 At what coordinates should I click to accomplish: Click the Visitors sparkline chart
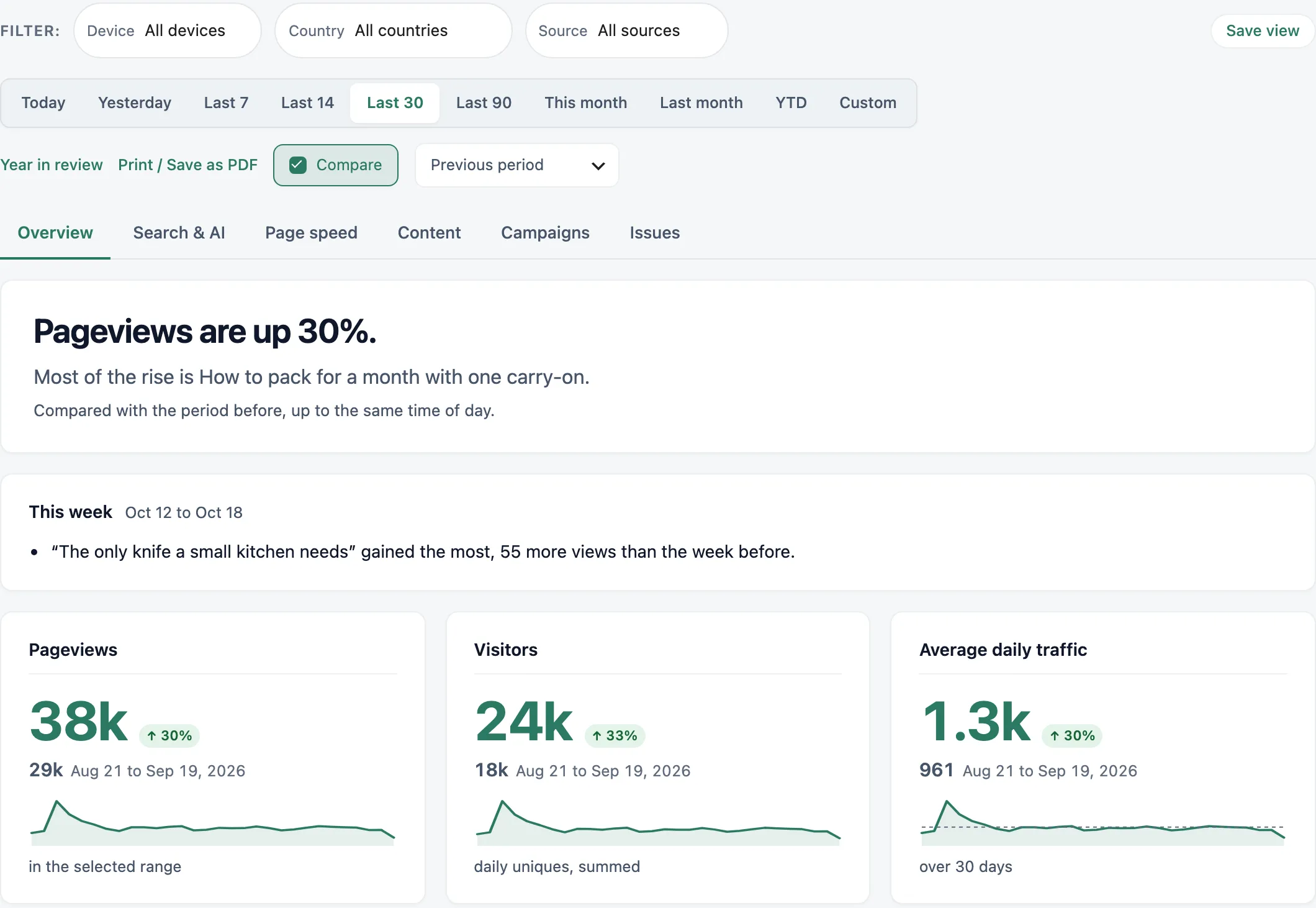click(658, 822)
